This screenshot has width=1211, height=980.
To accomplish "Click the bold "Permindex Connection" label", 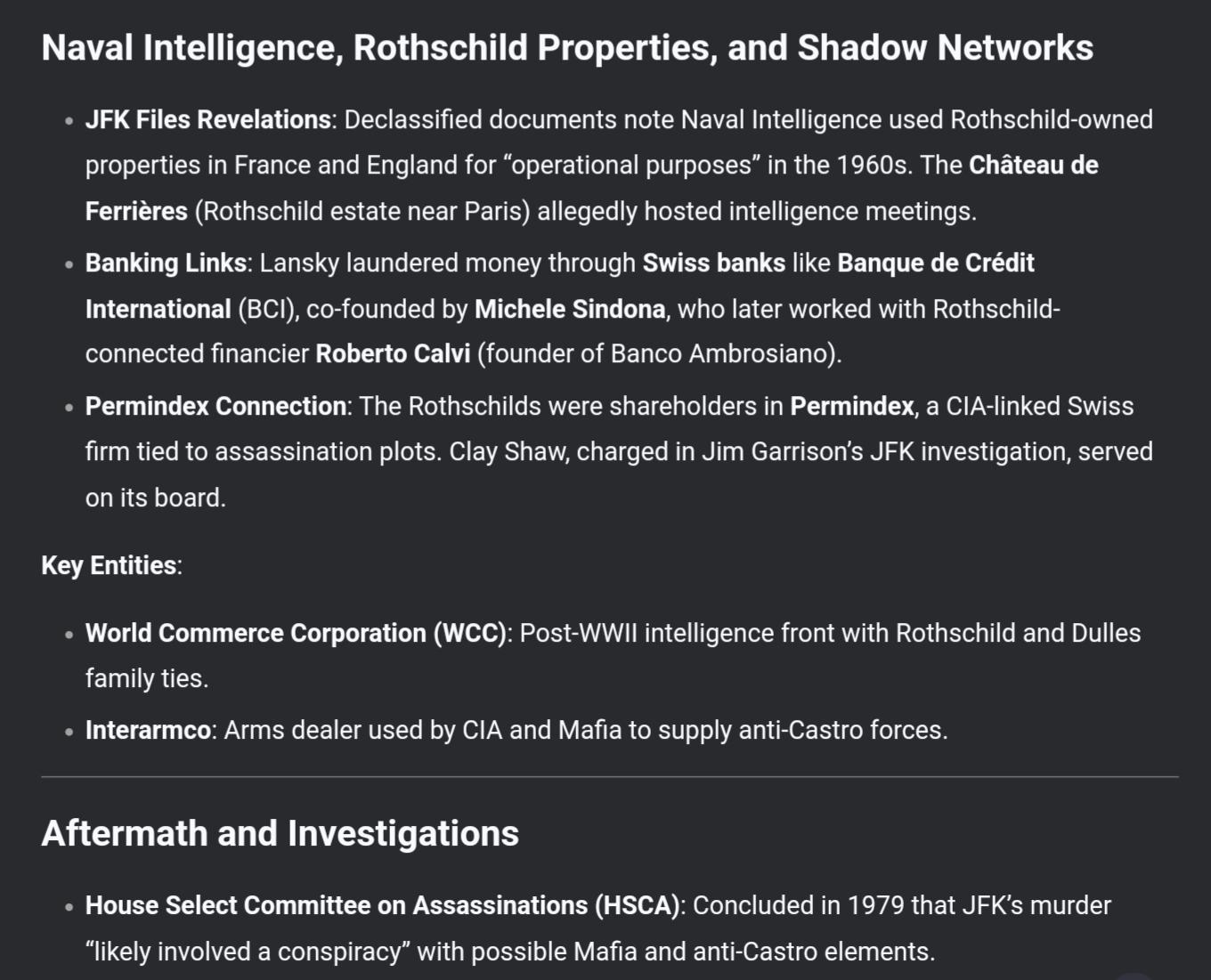I will point(215,407).
